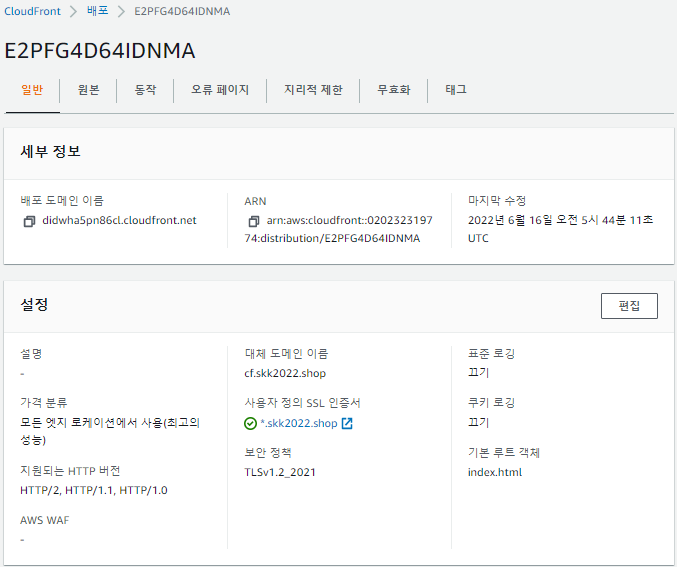Click cf.skk2022.shop alternate domain name
Viewport: 677px width, 567px height.
pyautogui.click(x=285, y=374)
